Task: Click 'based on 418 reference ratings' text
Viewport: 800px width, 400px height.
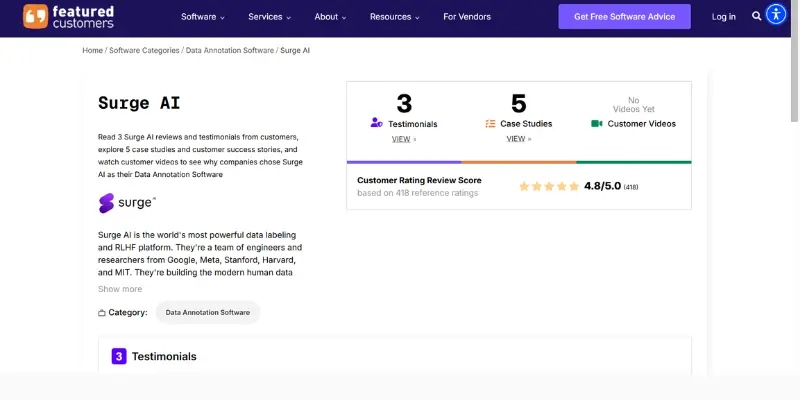Action: (417, 193)
